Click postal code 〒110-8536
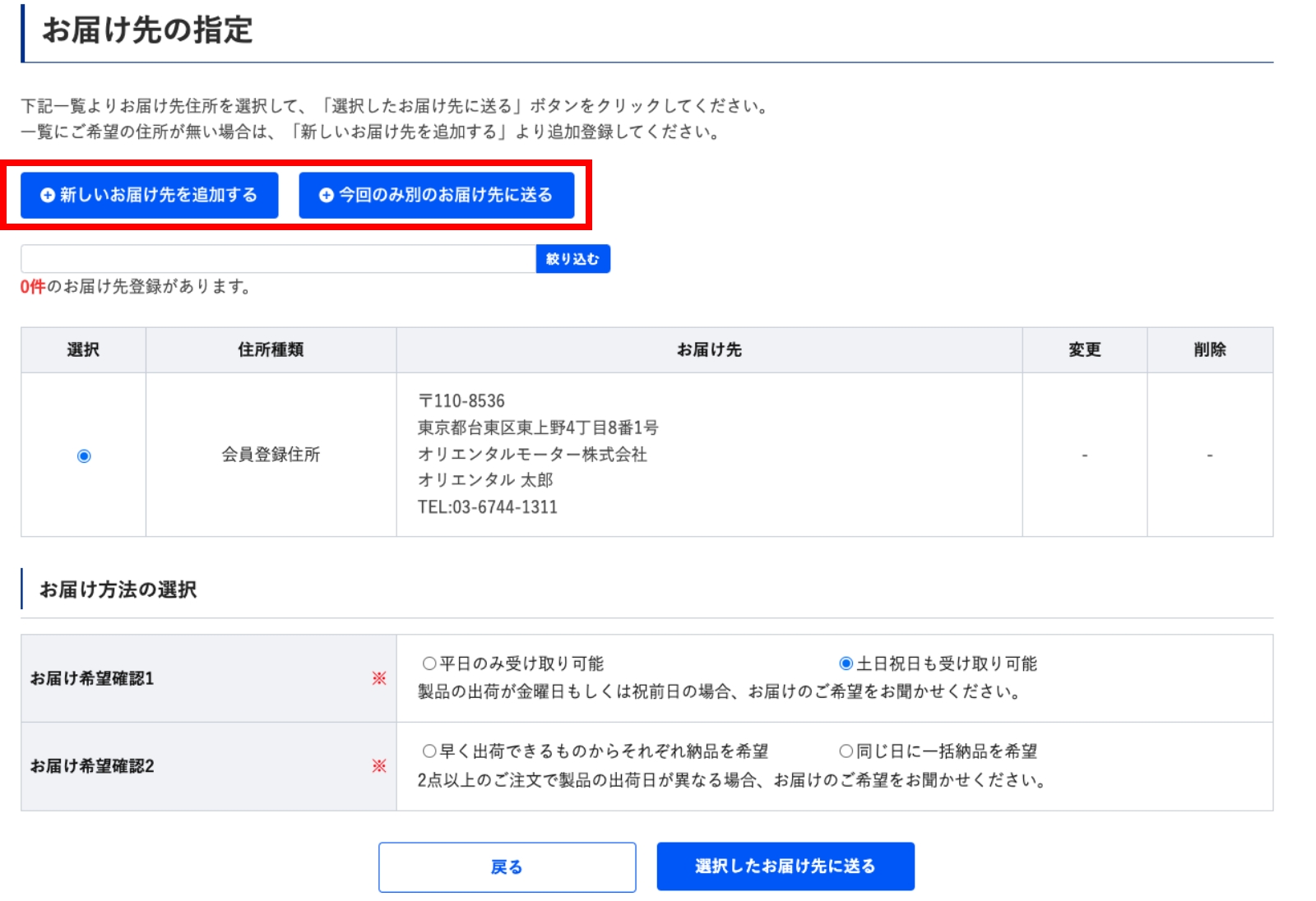Viewport: 1316px width, 901px height. 461,401
